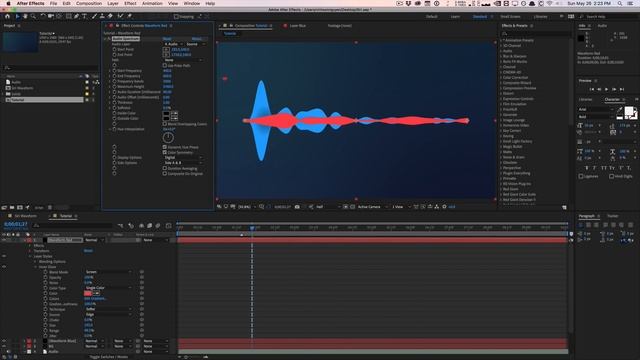Open the Layer menu
The image size is (640, 360).
point(113,3)
